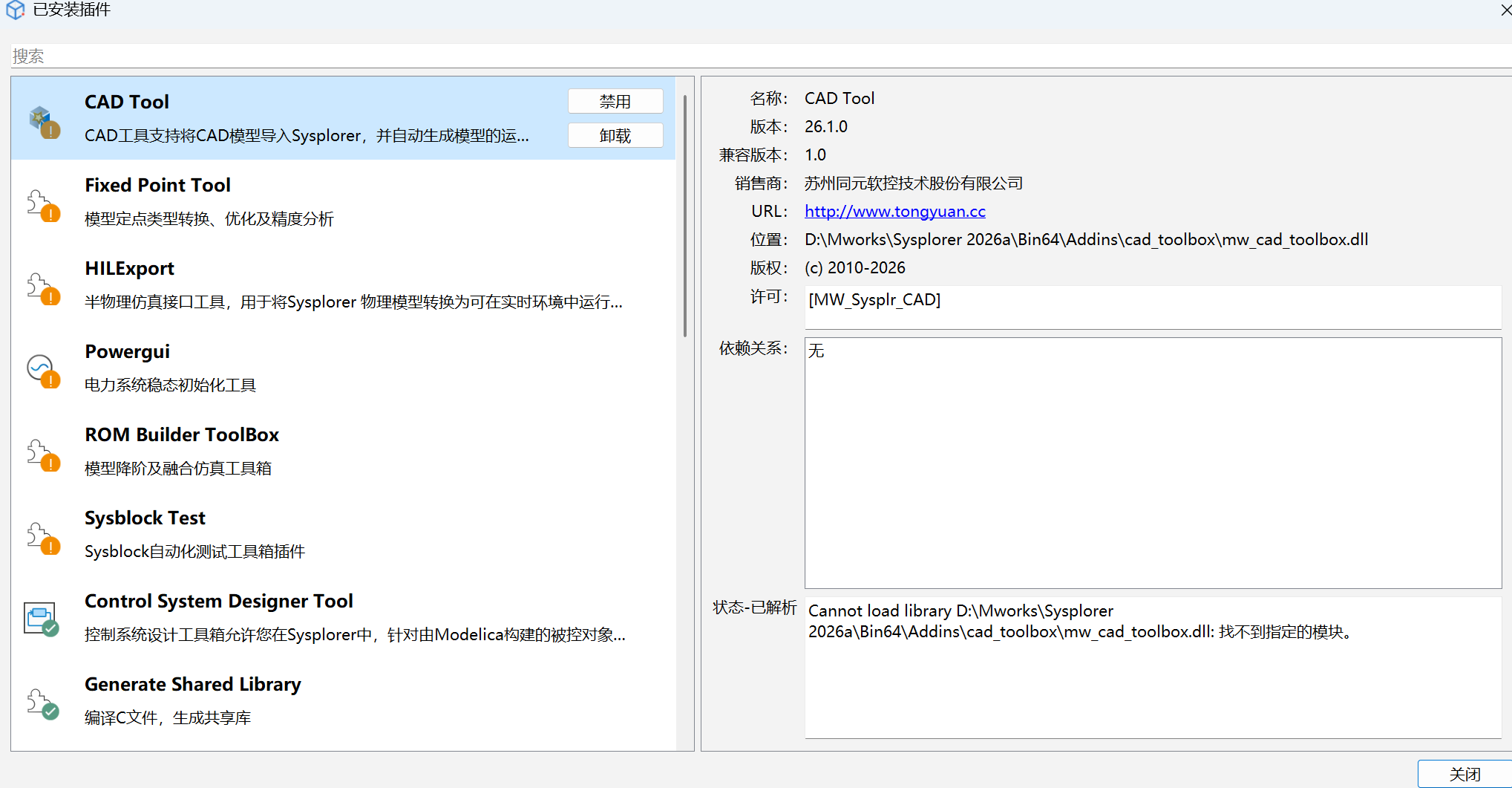Close the installed plugins window
Viewport: 1512px width, 788px height.
pyautogui.click(x=1505, y=10)
